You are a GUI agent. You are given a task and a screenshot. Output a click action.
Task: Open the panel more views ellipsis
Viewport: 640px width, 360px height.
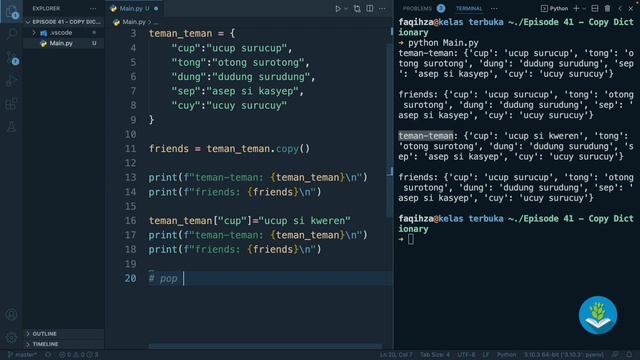pyautogui.click(x=494, y=9)
